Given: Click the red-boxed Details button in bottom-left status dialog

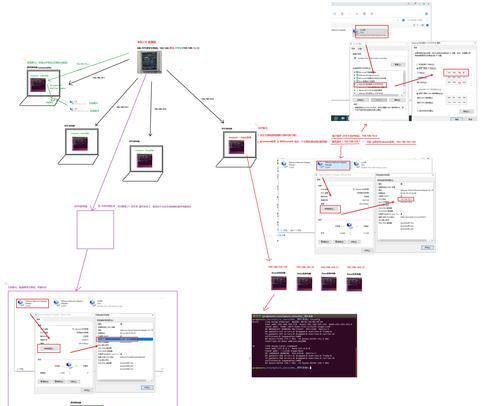Looking at the screenshot, I should (x=49, y=349).
